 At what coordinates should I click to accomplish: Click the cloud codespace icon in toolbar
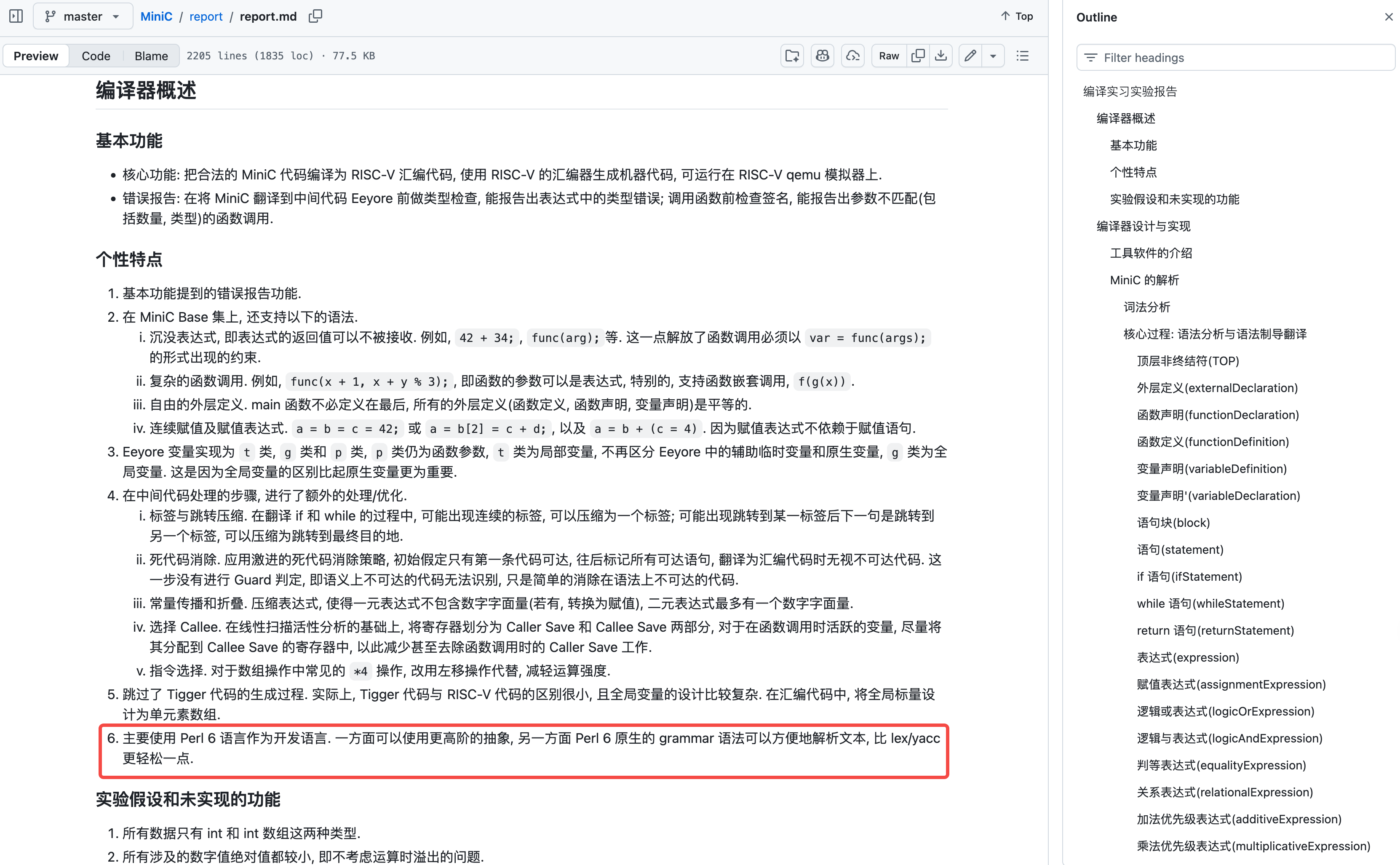tap(852, 56)
